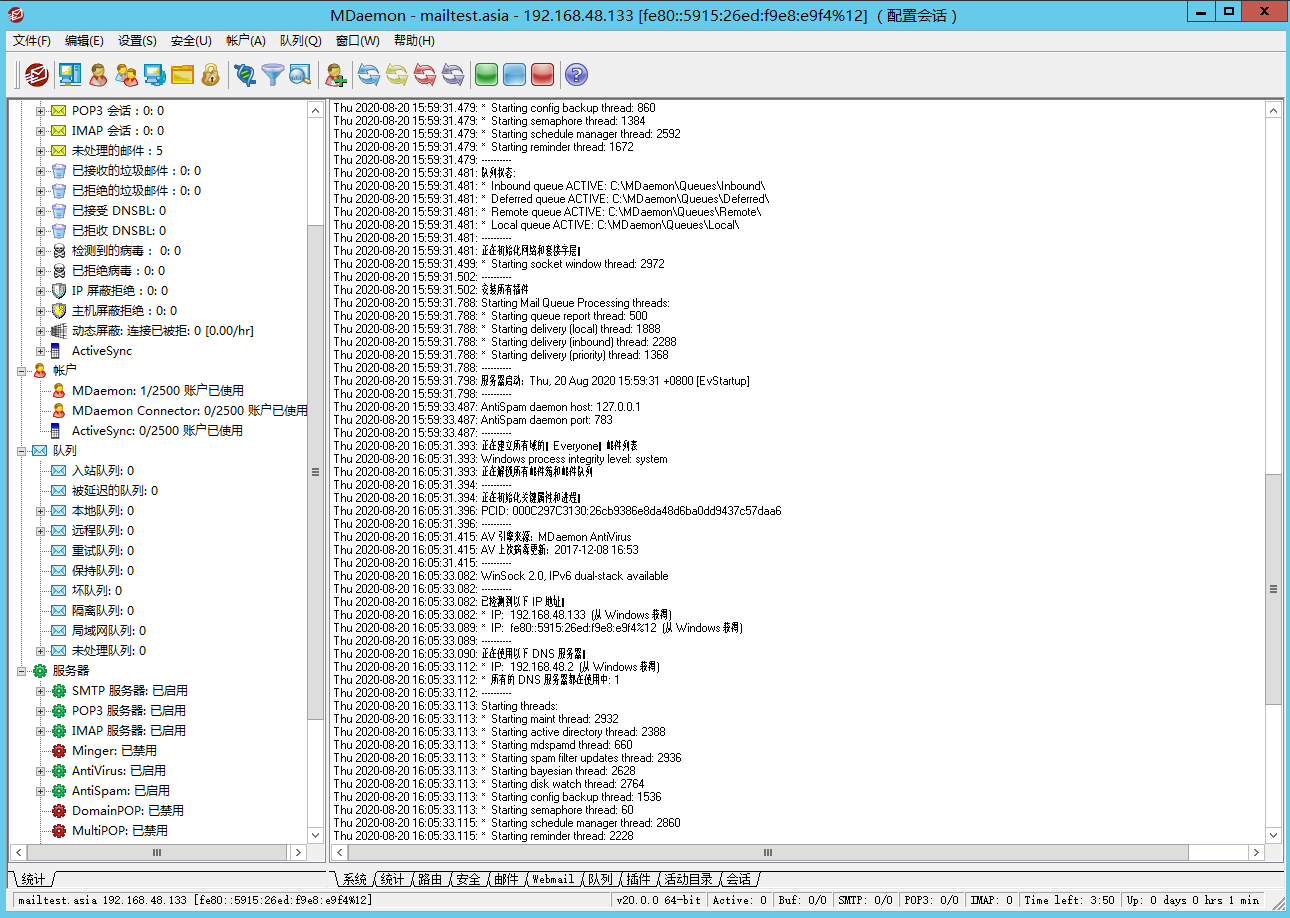Click the left pane horizontal scrollbar thumb

(x=157, y=852)
